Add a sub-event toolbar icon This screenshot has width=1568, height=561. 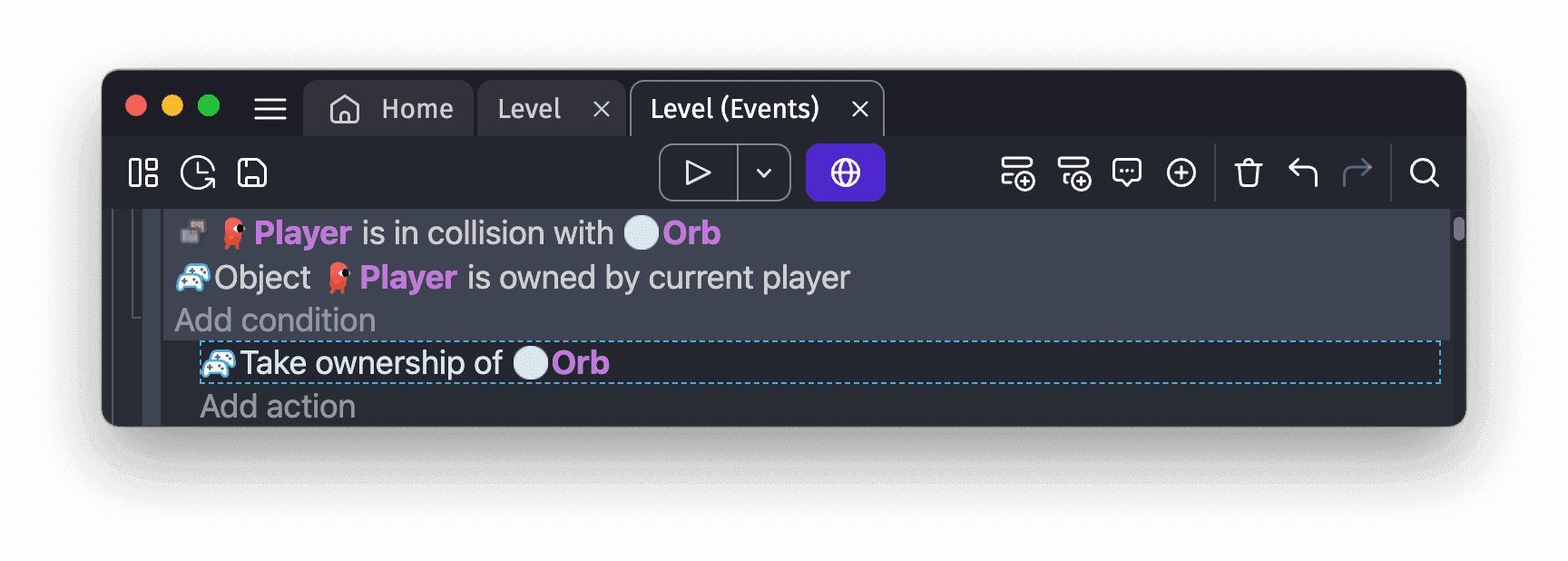coord(1073,172)
